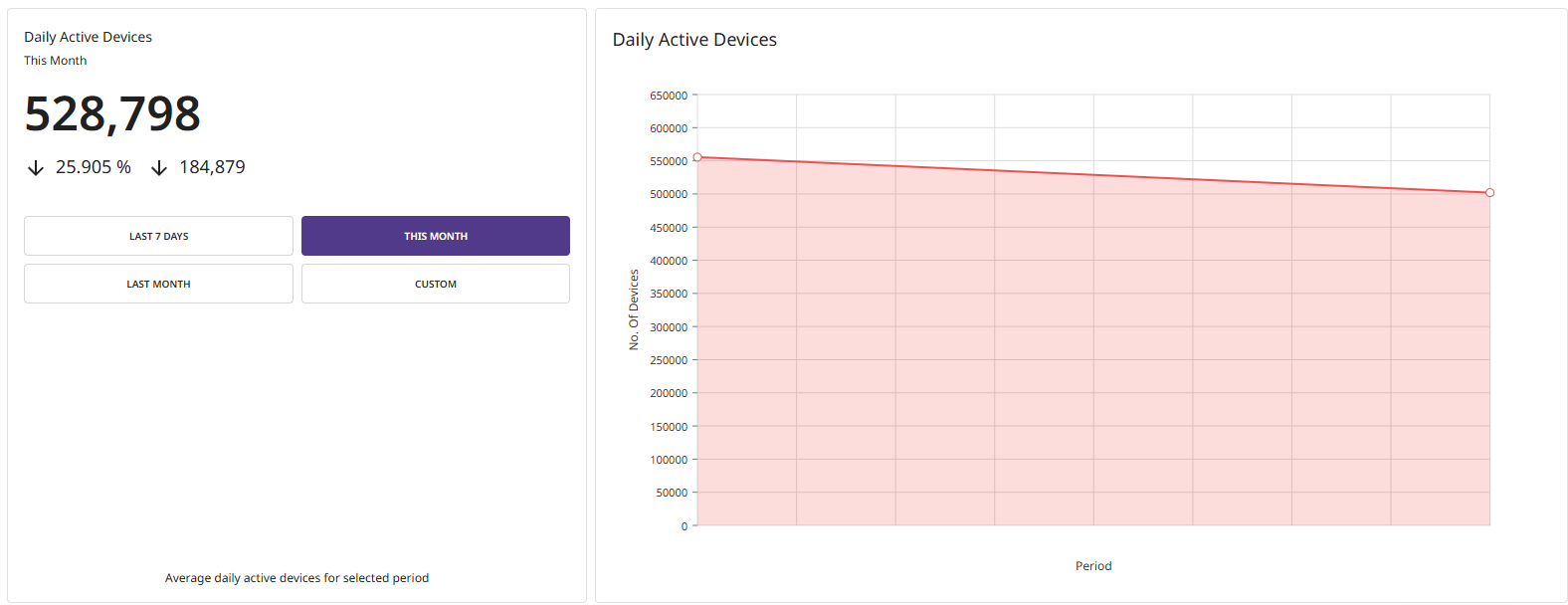Click the average daily active devices caption
Viewport: 1568px width, 605px height.
pos(295,577)
